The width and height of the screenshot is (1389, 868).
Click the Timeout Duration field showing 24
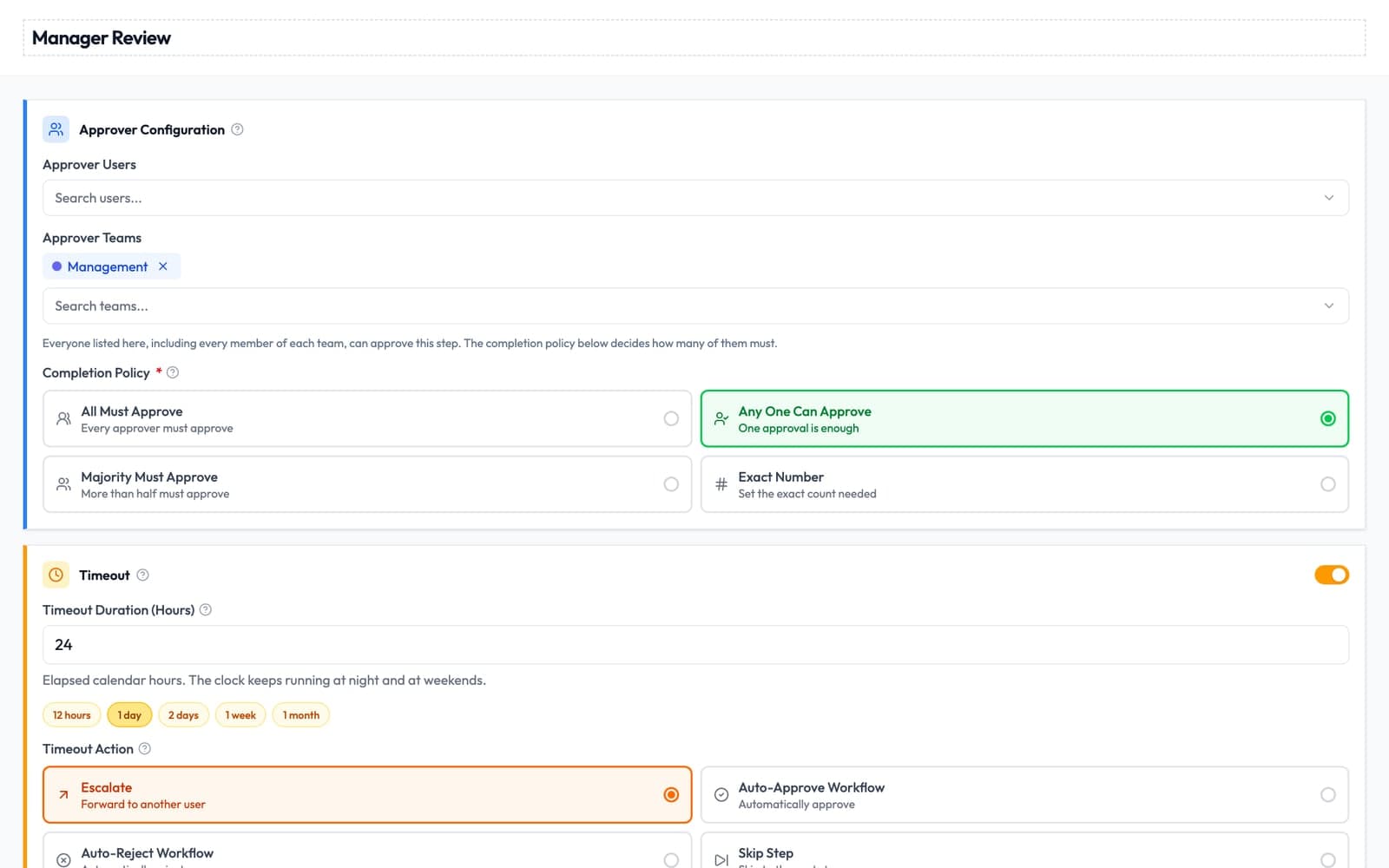695,645
